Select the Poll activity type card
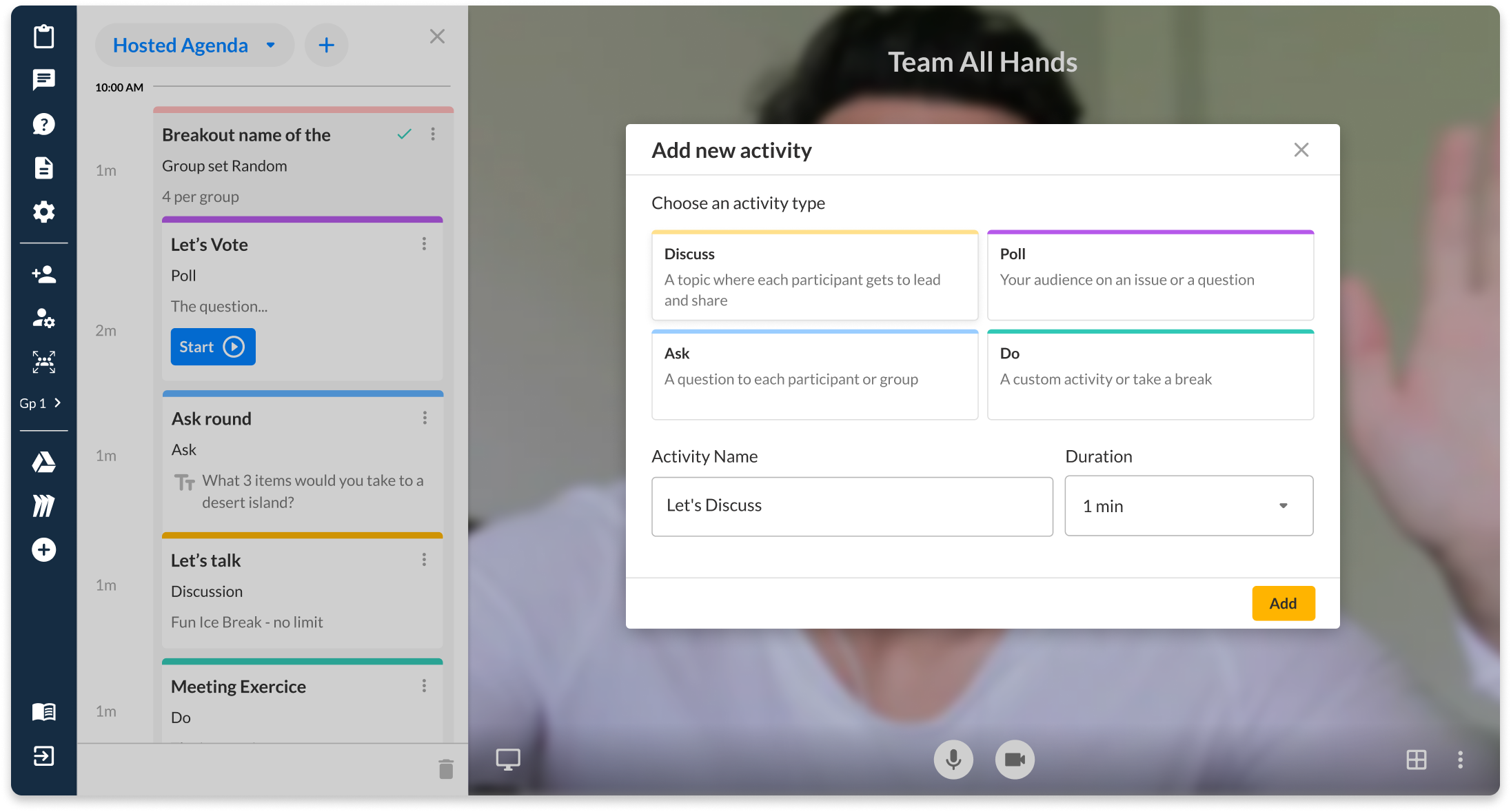Viewport: 1511px width, 812px height. pos(1150,276)
